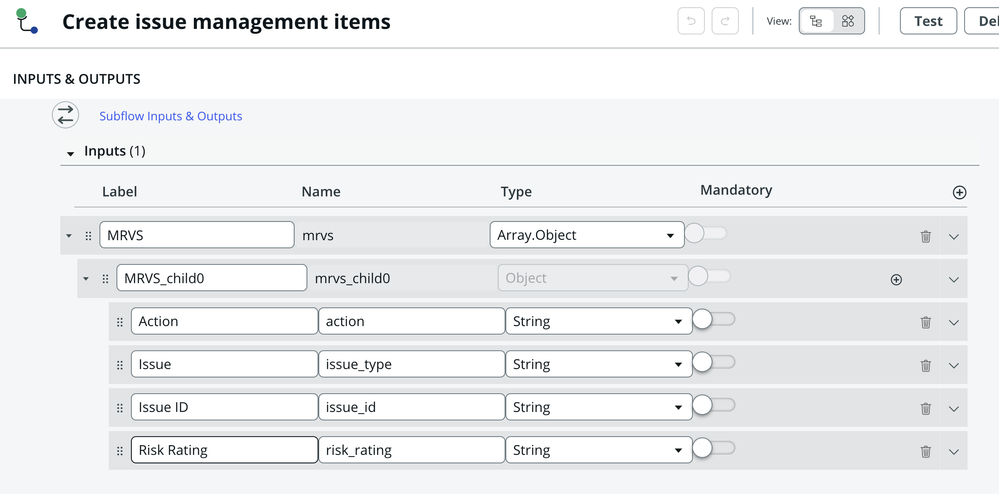Click the redo arrow button
The height and width of the screenshot is (494, 999).
pos(725,21)
